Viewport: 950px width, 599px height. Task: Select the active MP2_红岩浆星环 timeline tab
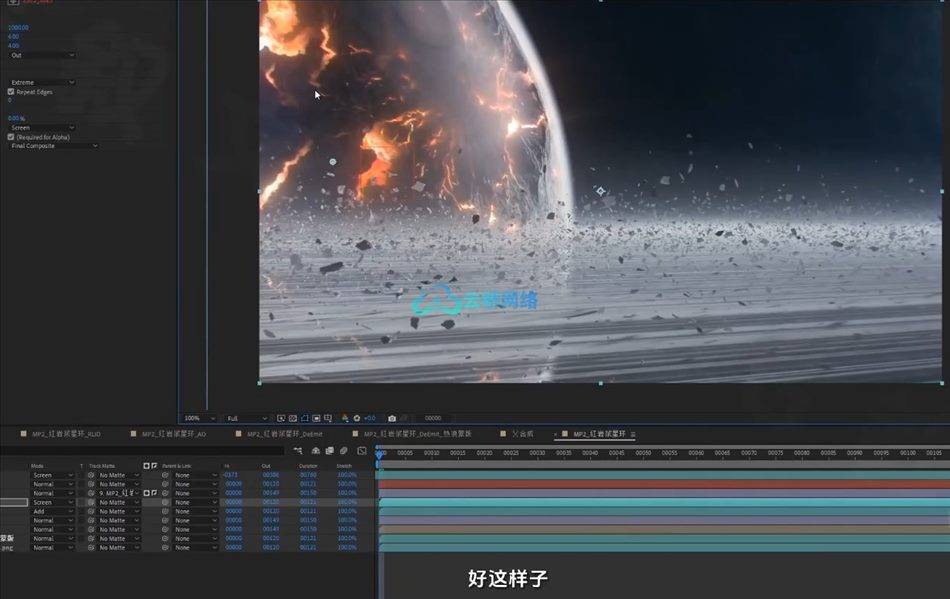pos(599,434)
